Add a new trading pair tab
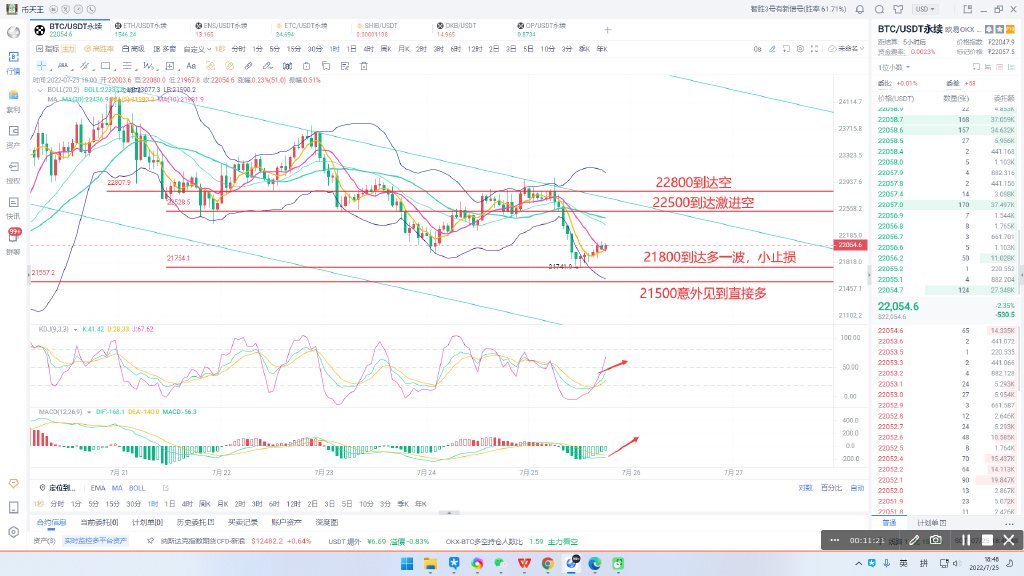This screenshot has width=1024, height=576. (x=607, y=30)
